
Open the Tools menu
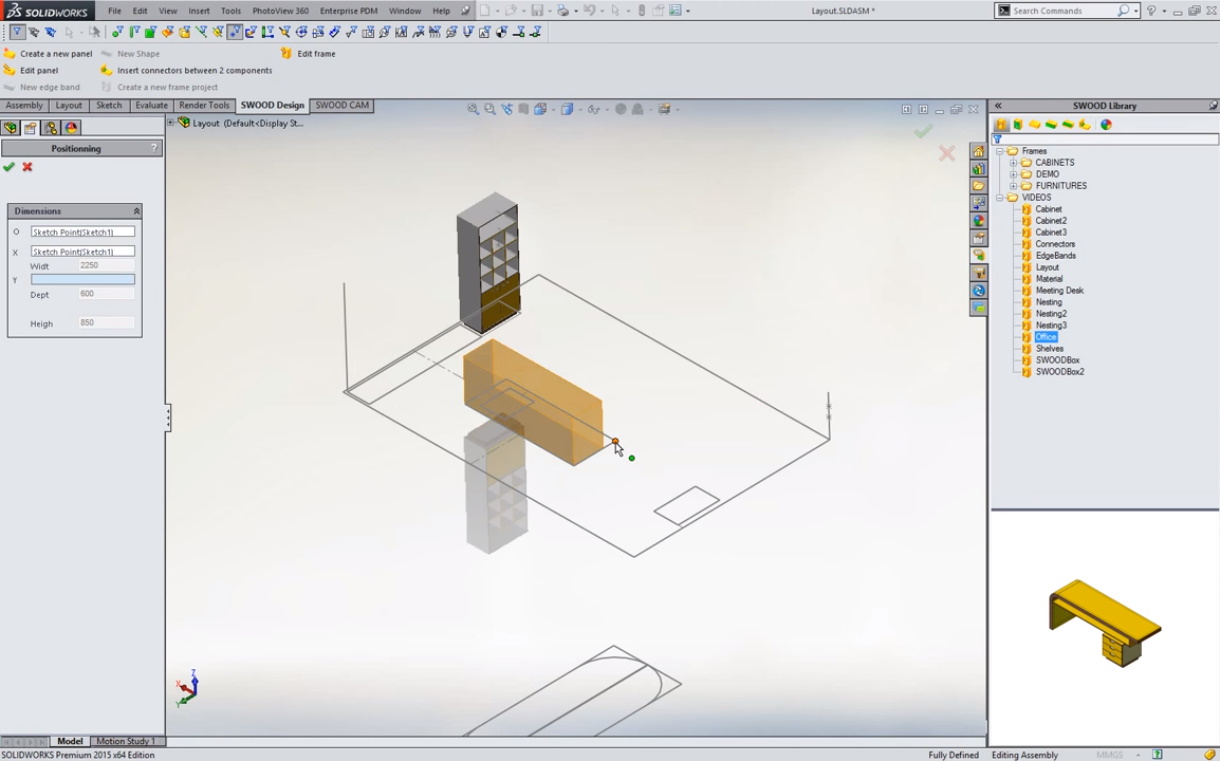pos(231,11)
